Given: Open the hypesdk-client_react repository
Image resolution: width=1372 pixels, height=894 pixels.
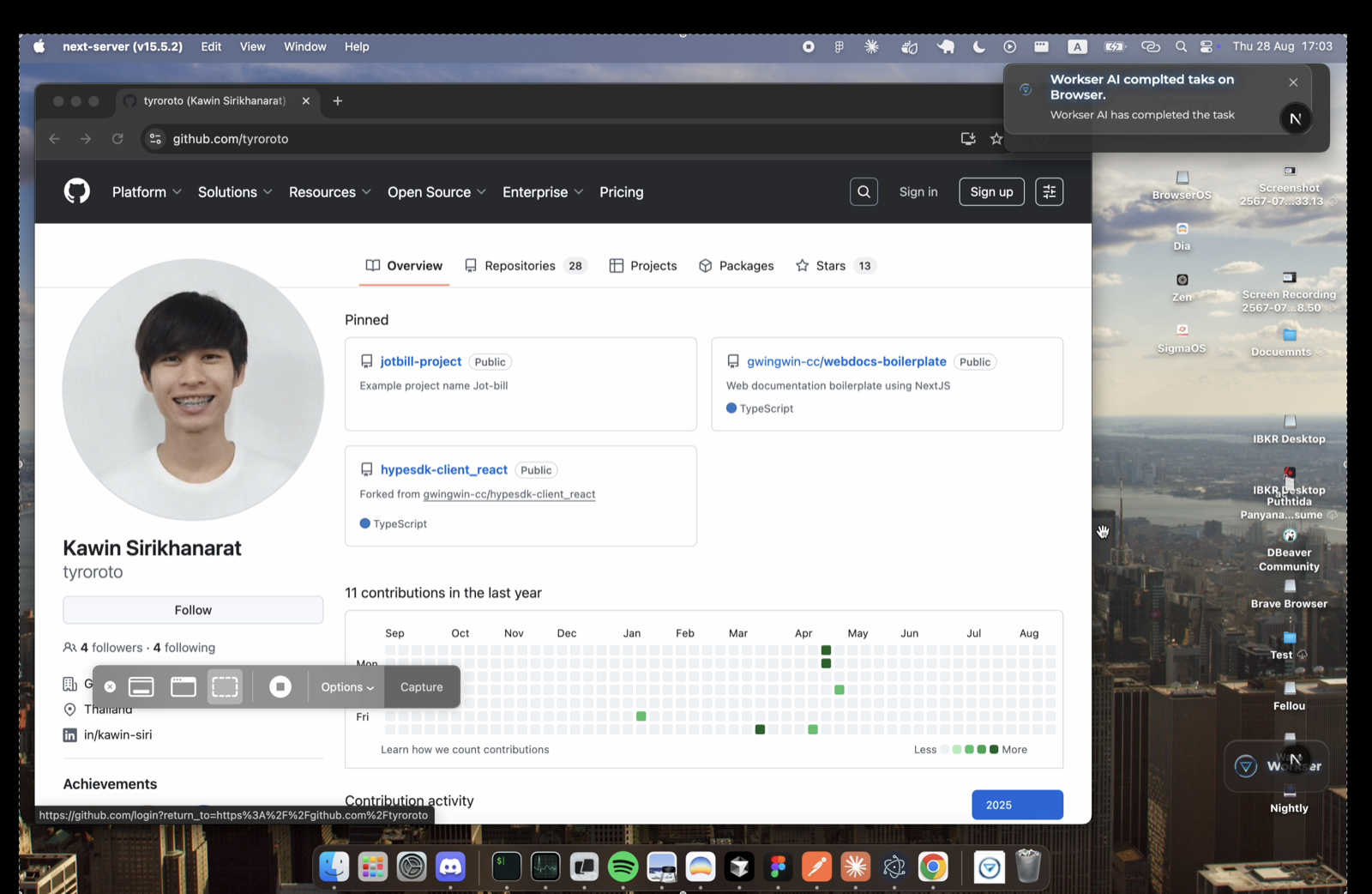Looking at the screenshot, I should click(444, 470).
